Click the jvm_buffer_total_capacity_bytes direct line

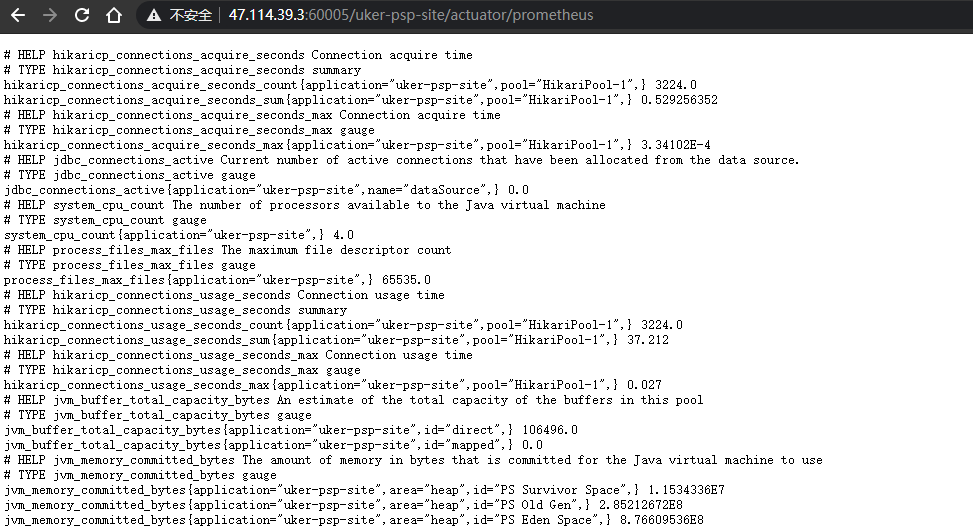(x=291, y=430)
